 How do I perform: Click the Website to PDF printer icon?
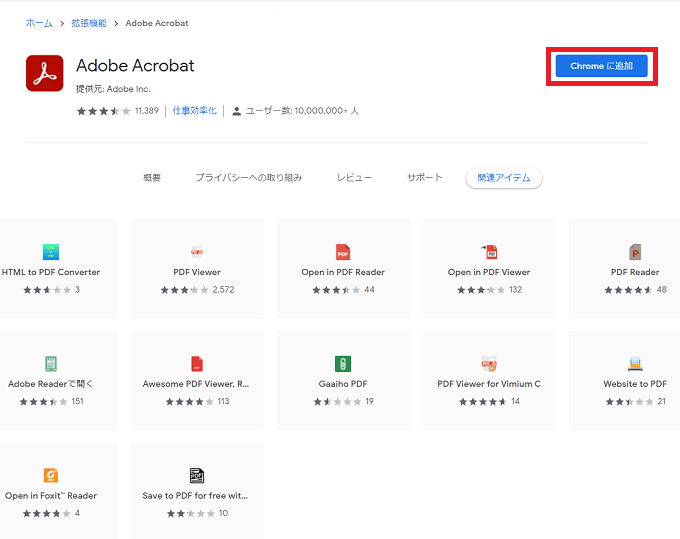pyautogui.click(x=635, y=364)
